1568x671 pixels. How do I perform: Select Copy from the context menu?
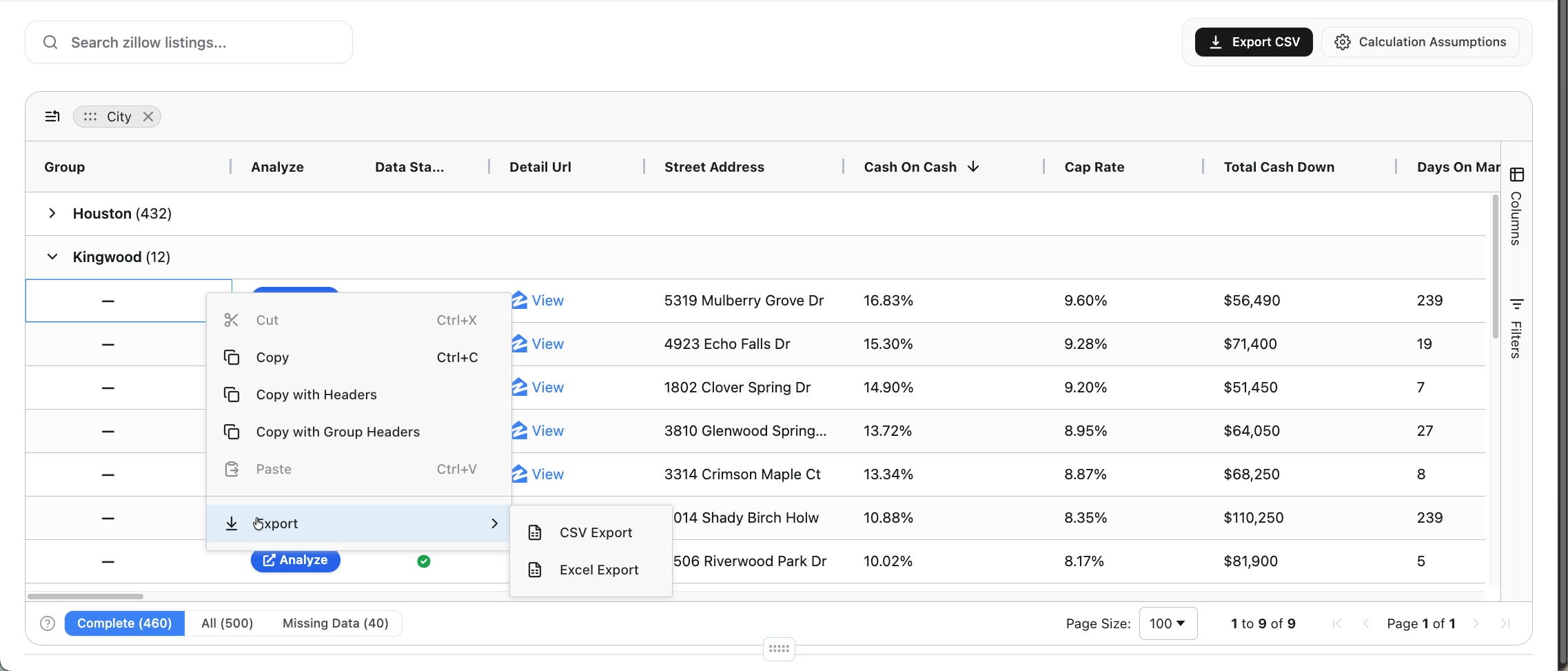272,357
